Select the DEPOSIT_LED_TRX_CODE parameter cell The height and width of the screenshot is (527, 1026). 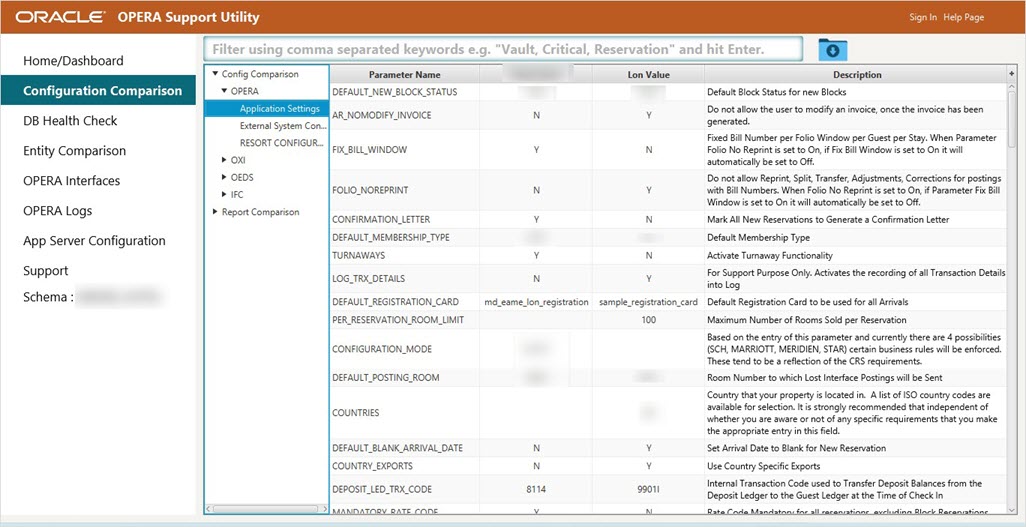404,489
